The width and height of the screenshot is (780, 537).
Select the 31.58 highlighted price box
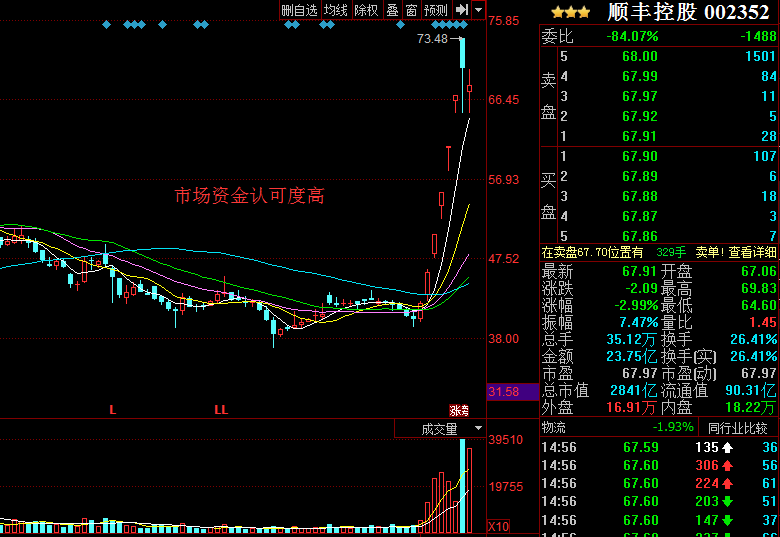click(x=512, y=392)
